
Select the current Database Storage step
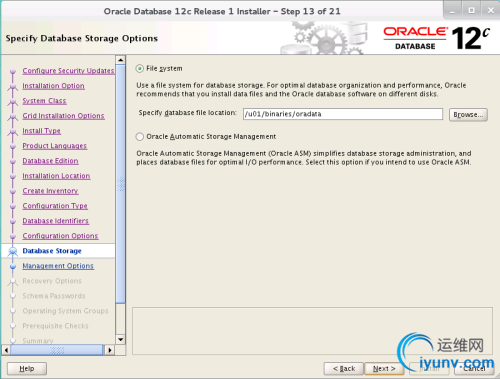click(52, 251)
